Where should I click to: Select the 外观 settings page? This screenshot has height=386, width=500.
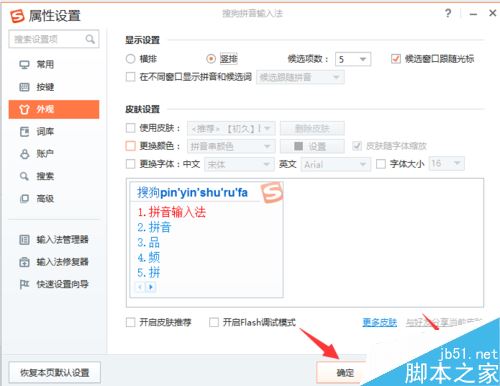tap(54, 109)
